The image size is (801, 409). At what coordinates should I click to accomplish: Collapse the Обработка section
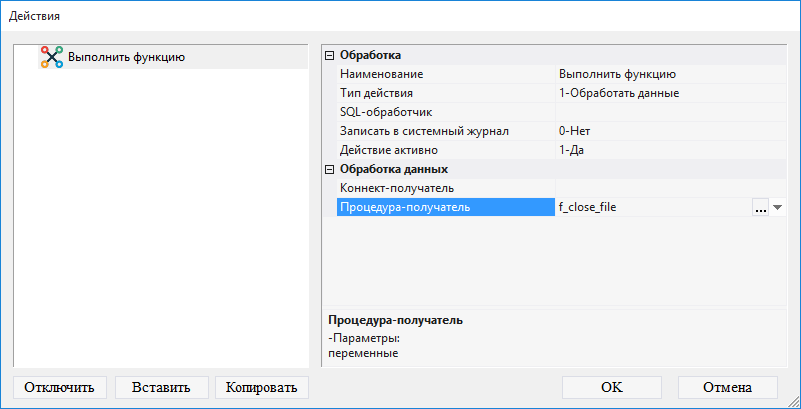tap(330, 55)
